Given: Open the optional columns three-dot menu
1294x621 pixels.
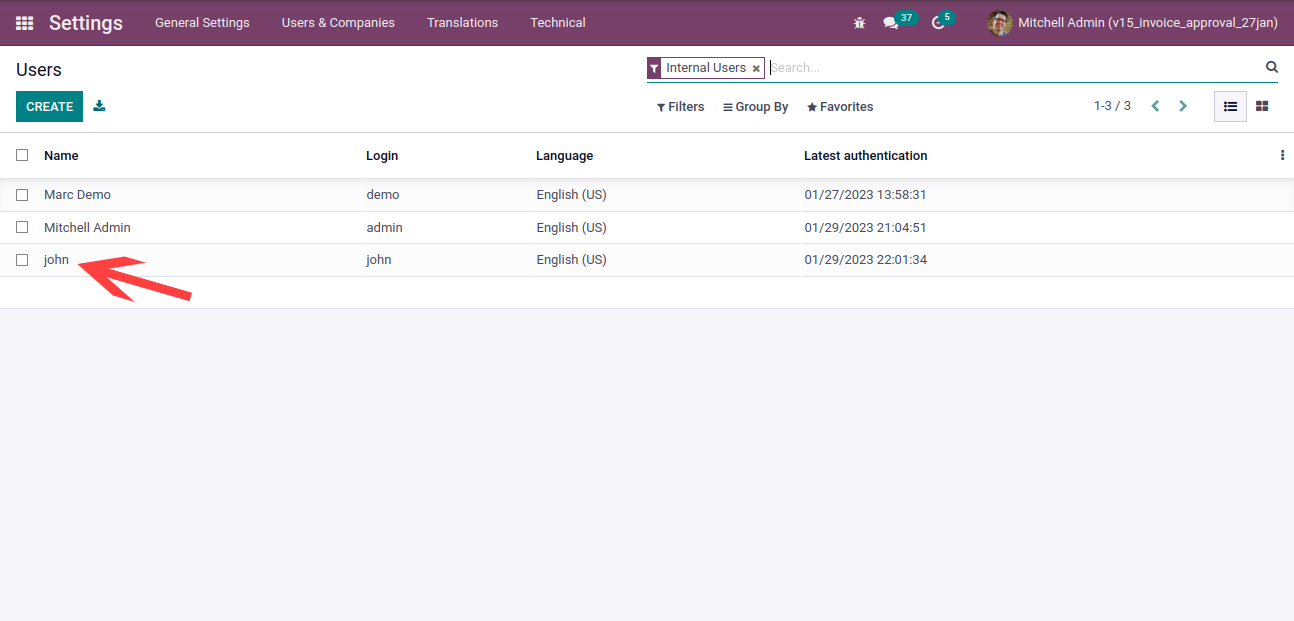Looking at the screenshot, I should coord(1282,155).
